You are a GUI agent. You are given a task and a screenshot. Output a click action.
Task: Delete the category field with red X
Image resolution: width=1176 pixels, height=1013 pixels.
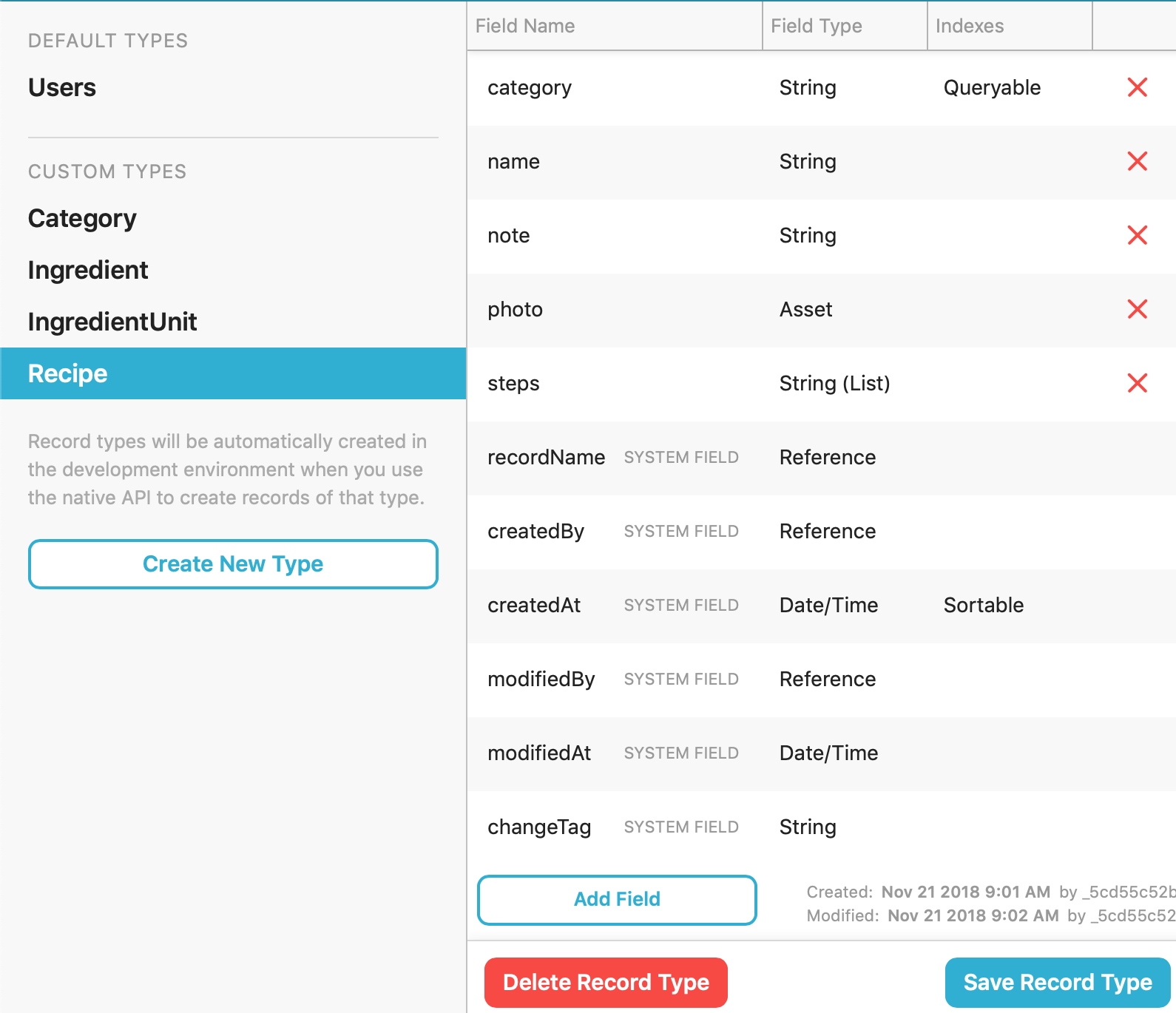pyautogui.click(x=1137, y=87)
